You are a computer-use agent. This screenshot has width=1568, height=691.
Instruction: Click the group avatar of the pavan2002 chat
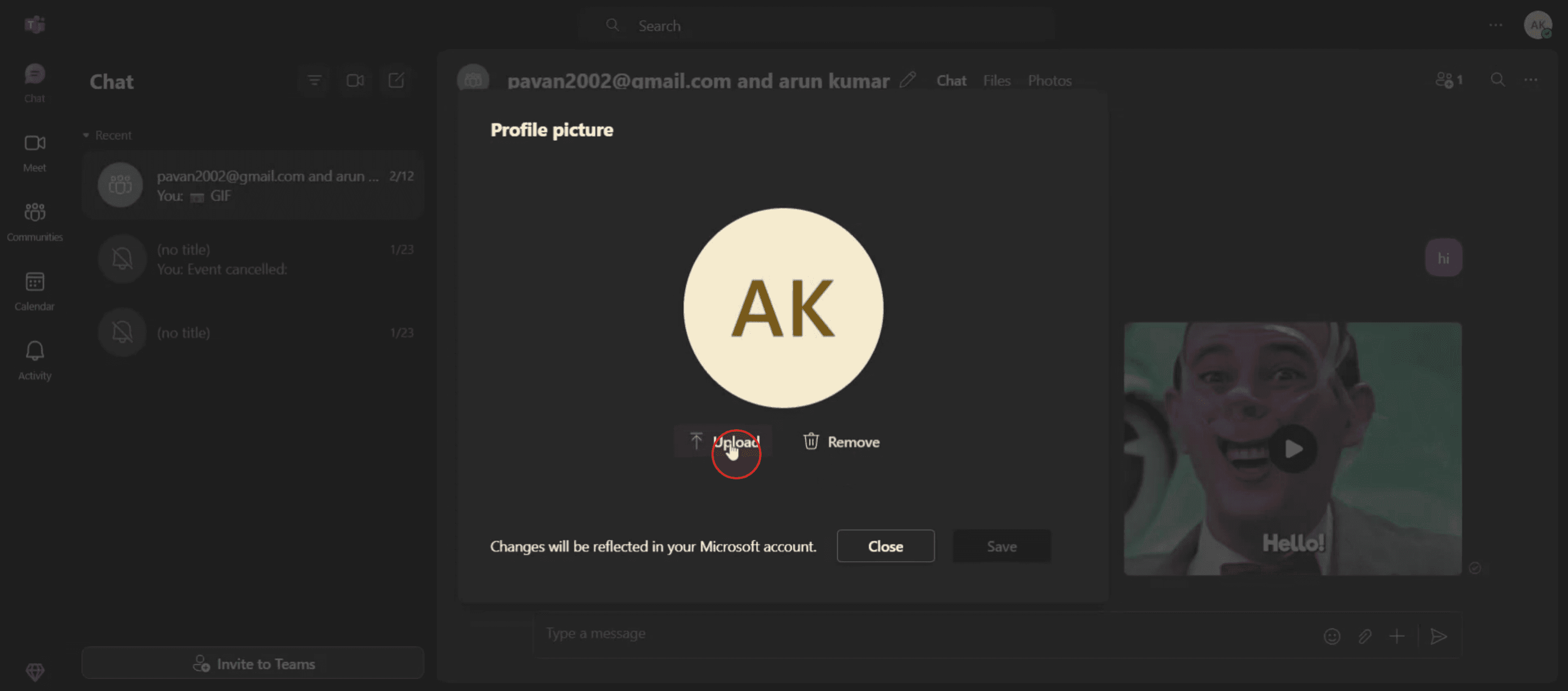click(x=120, y=185)
